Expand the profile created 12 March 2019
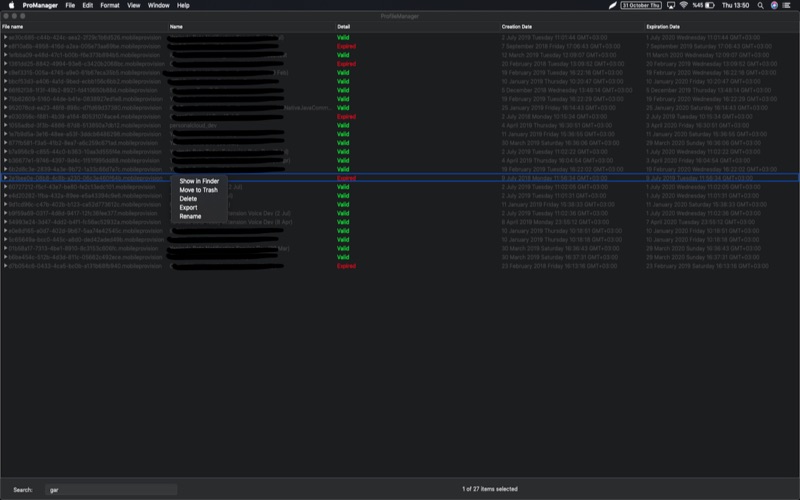800x500 pixels. [6, 55]
